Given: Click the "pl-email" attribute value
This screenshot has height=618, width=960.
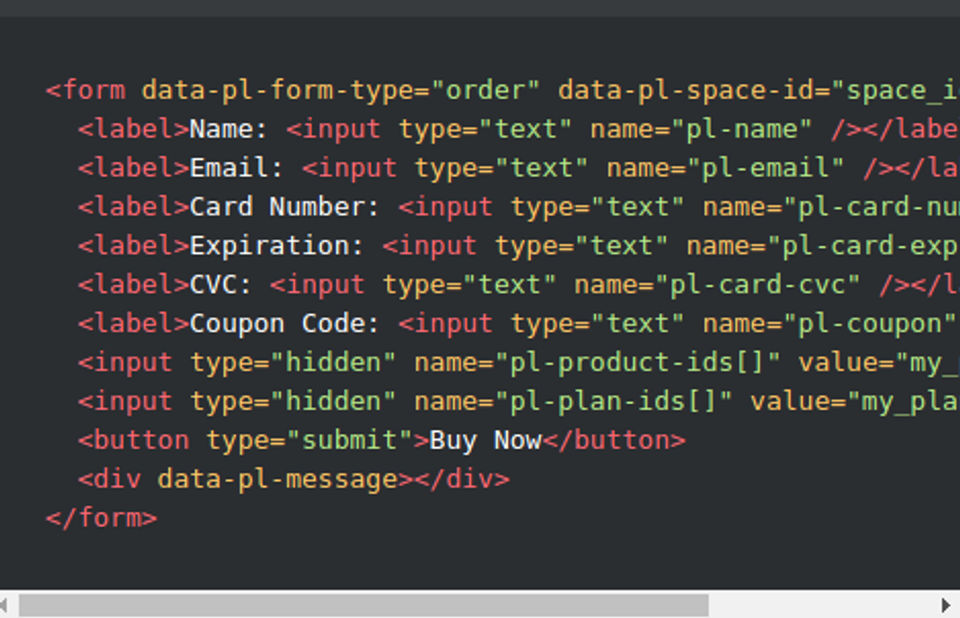Looking at the screenshot, I should (x=765, y=168).
